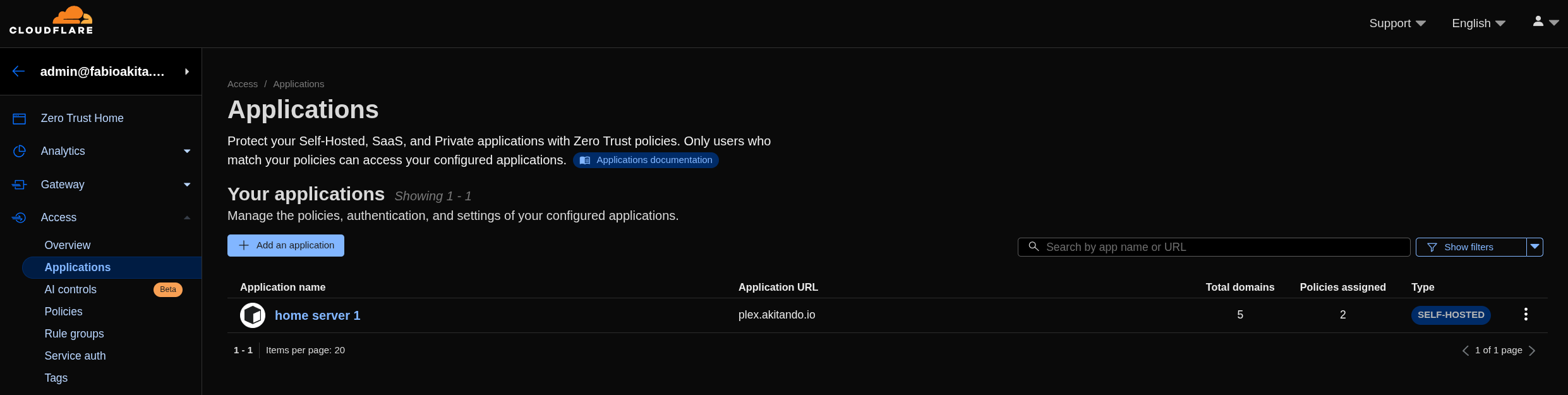This screenshot has height=395, width=1568.
Task: Click the Add an application button
Action: [x=286, y=245]
